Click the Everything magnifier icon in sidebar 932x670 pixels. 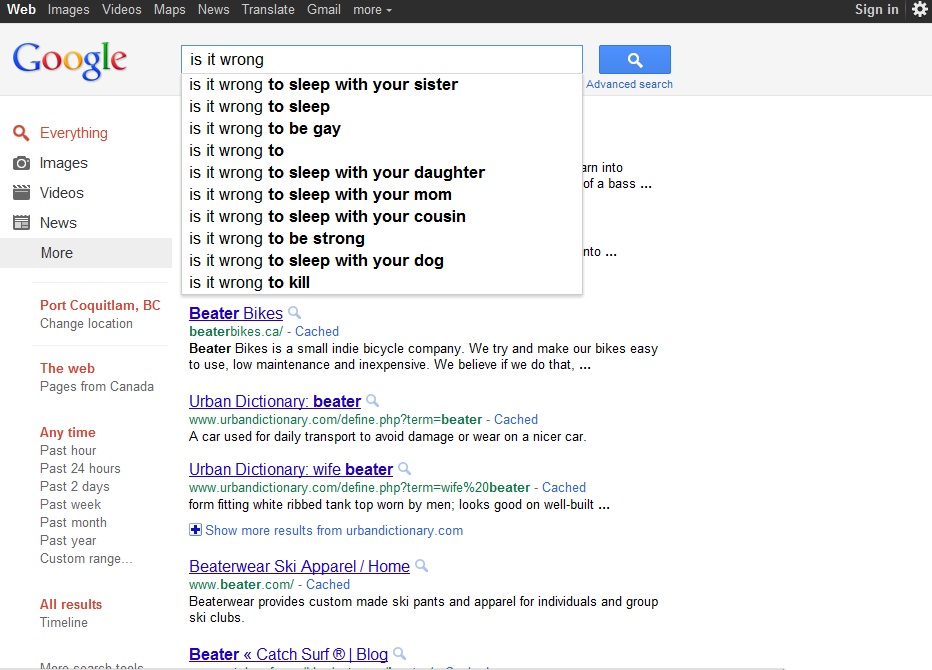coord(21,133)
